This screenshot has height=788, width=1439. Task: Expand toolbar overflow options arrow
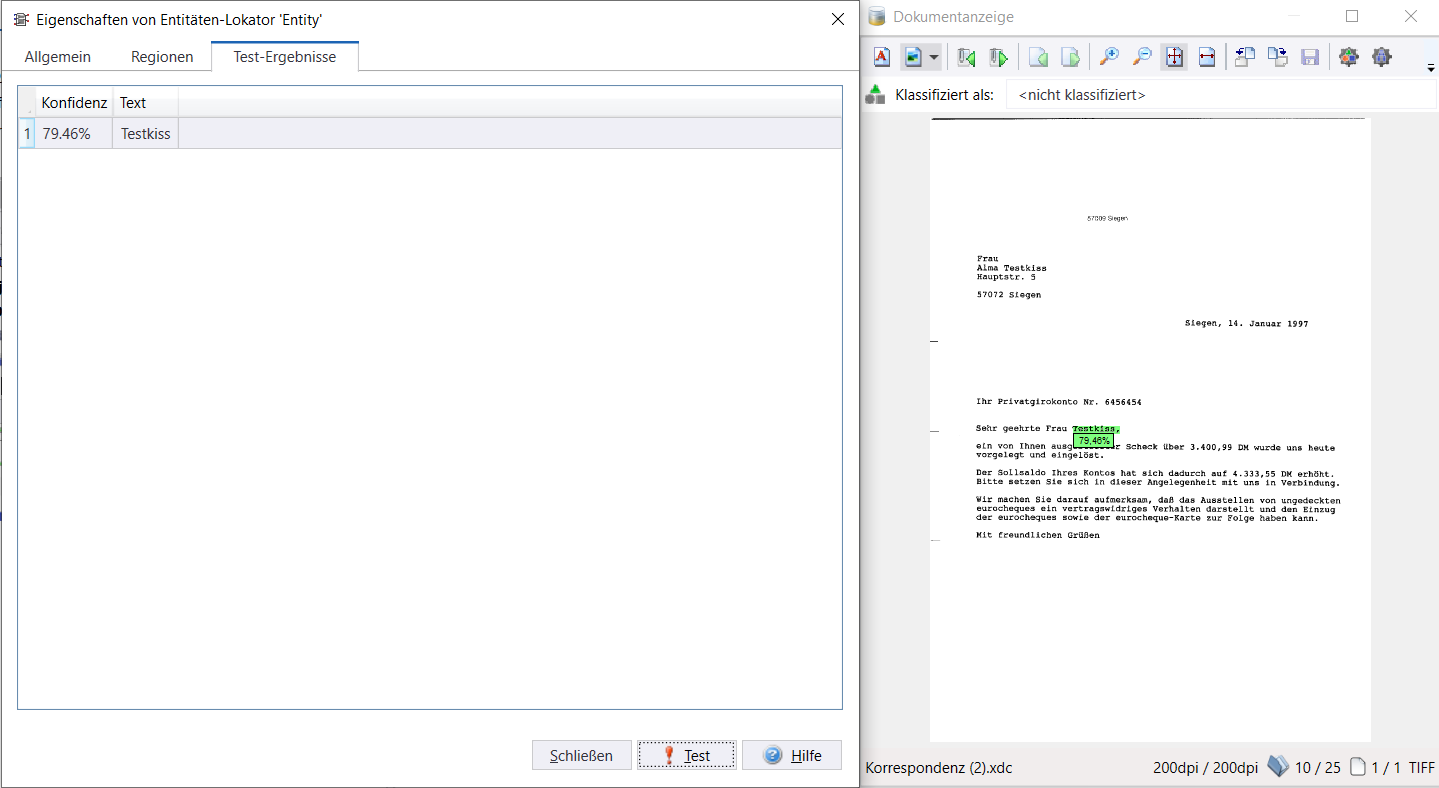point(1431,67)
